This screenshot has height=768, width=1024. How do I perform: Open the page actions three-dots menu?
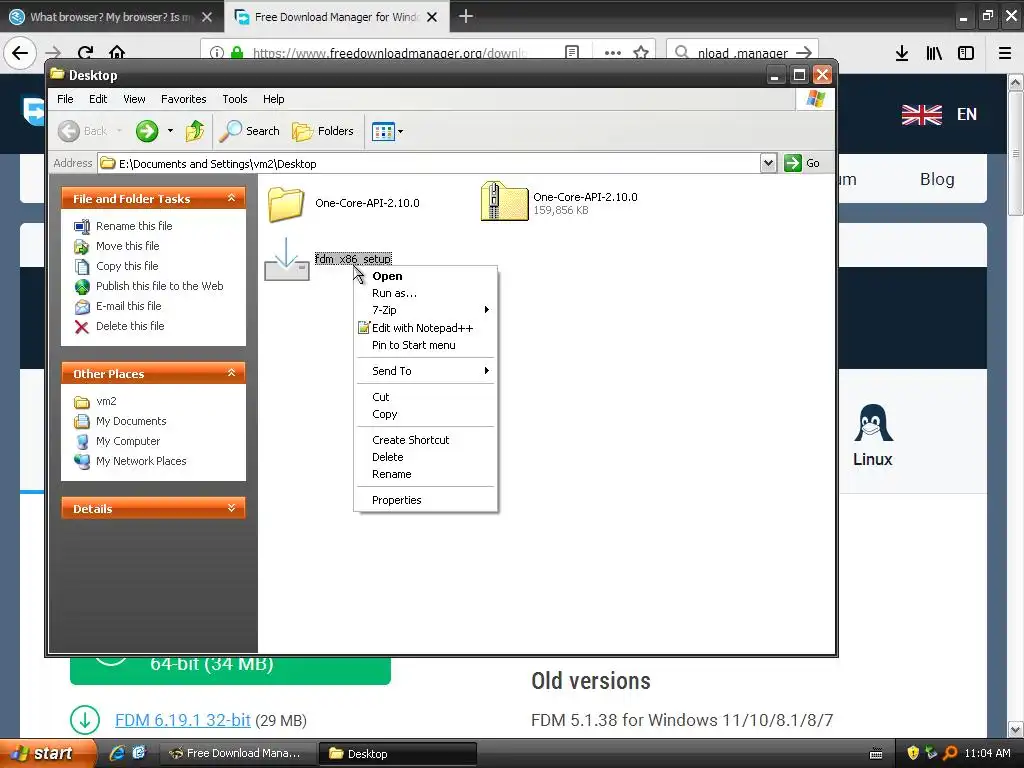point(613,52)
